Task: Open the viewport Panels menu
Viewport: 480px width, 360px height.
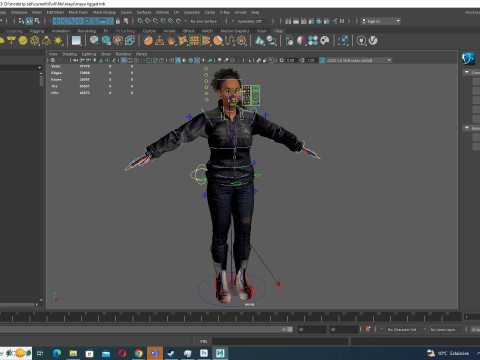Action: click(x=141, y=54)
